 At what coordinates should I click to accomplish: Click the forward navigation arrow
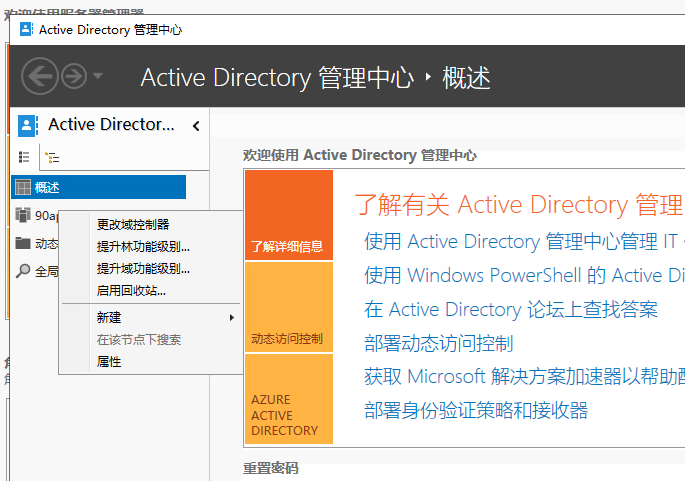(x=74, y=76)
